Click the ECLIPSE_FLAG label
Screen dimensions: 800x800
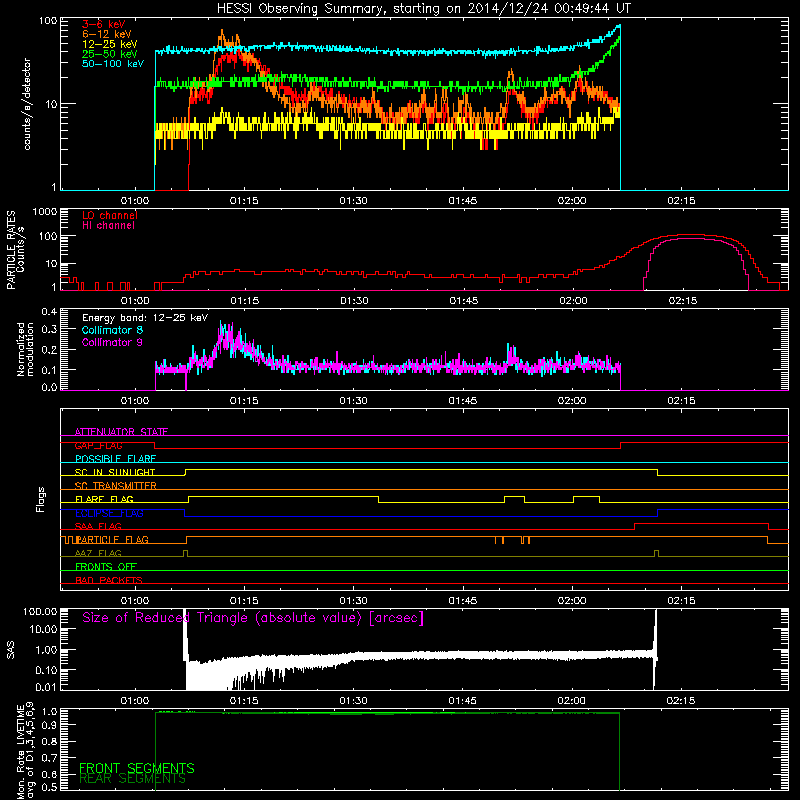(x=109, y=513)
